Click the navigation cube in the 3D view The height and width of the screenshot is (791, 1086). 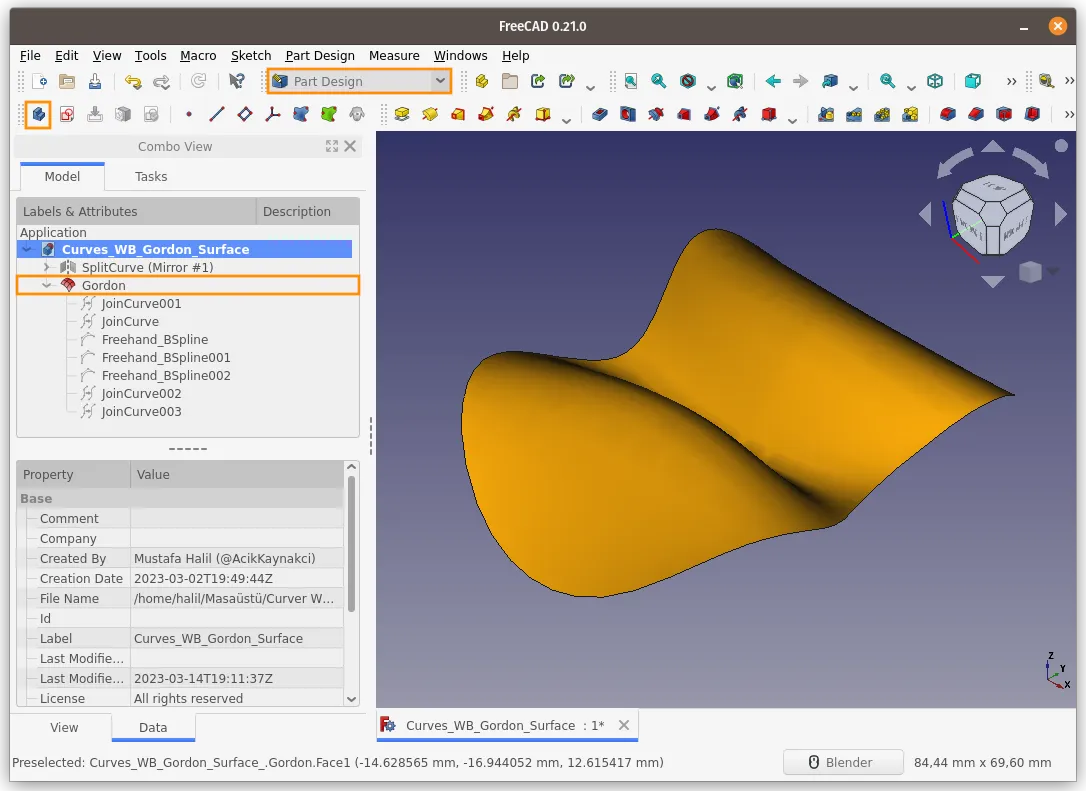tap(992, 214)
